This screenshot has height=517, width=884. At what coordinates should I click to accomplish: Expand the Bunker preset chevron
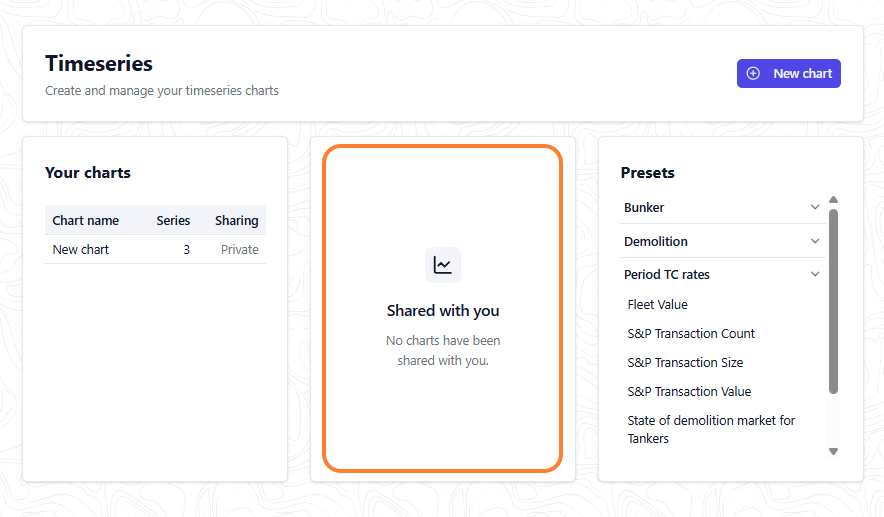click(815, 207)
